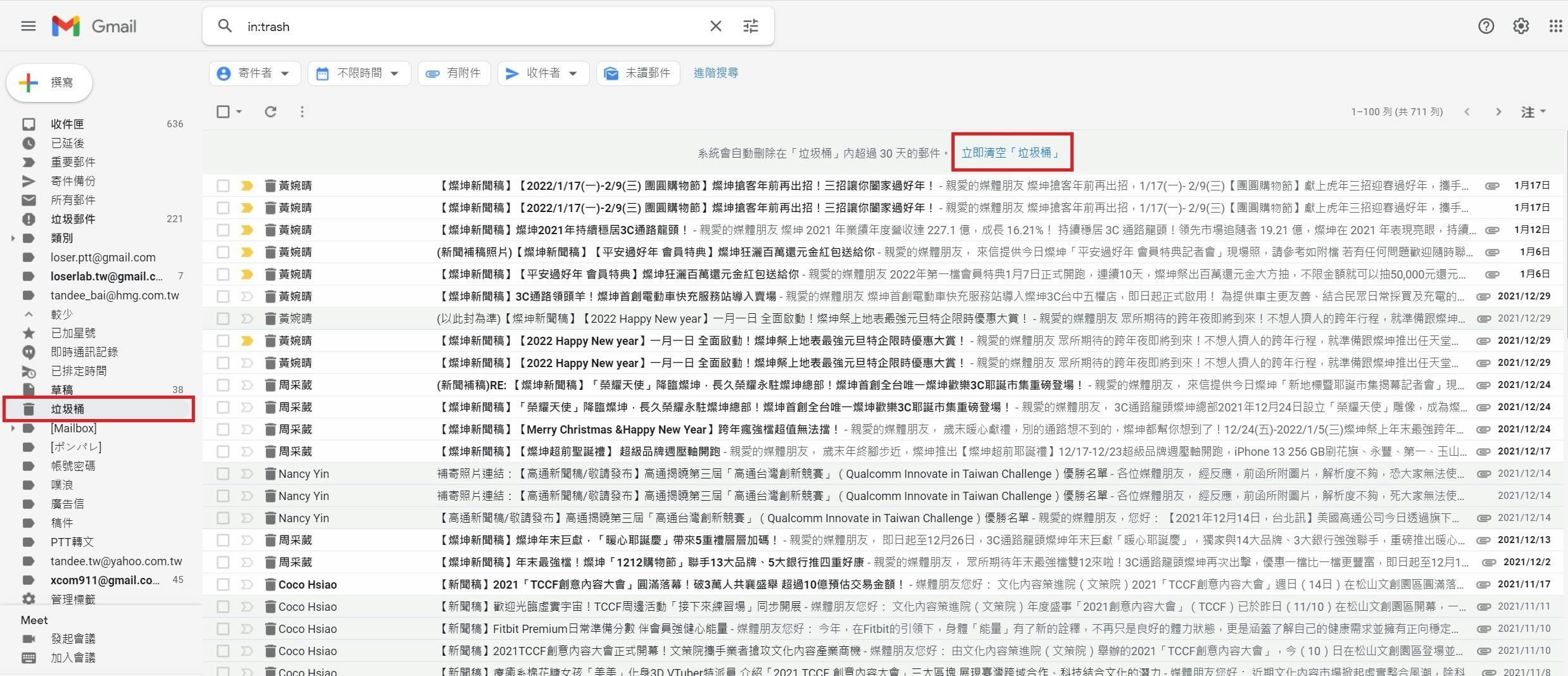
Task: Open the input tools 注 dropdown
Action: (x=1533, y=112)
